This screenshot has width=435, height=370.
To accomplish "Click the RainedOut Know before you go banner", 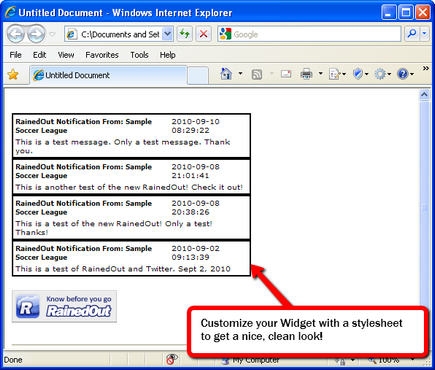I will click(x=64, y=306).
